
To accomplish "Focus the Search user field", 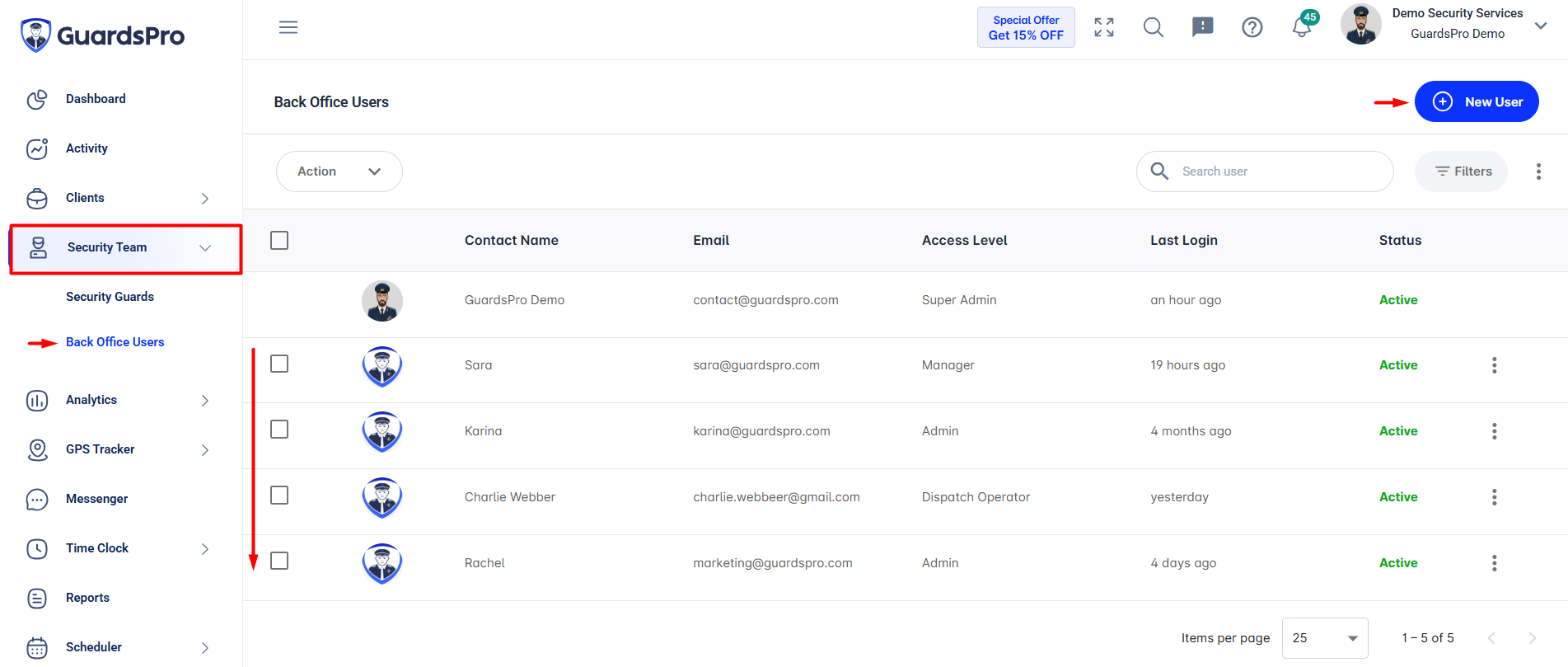I will 1265,171.
